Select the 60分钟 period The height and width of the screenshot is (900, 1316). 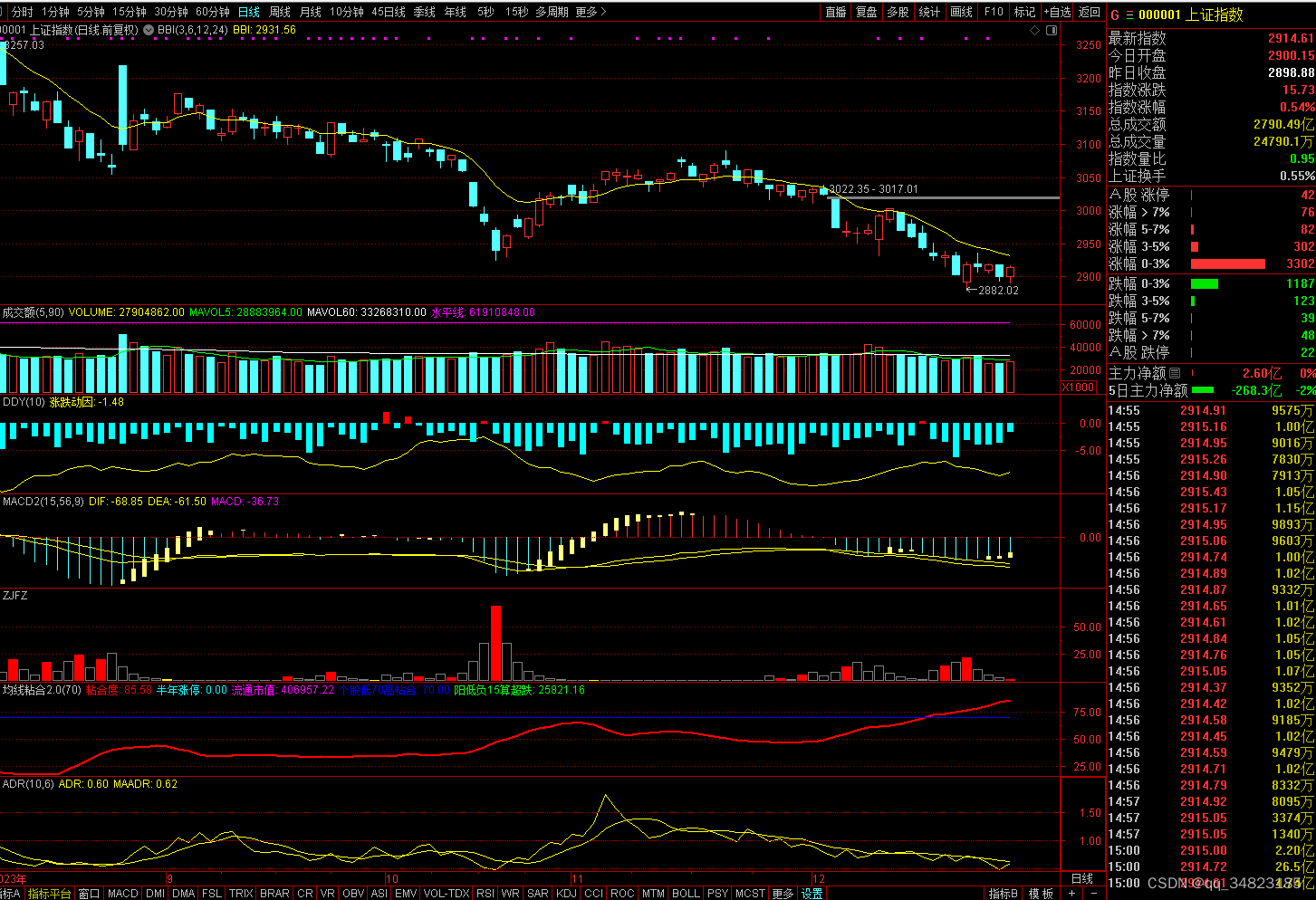[x=213, y=12]
